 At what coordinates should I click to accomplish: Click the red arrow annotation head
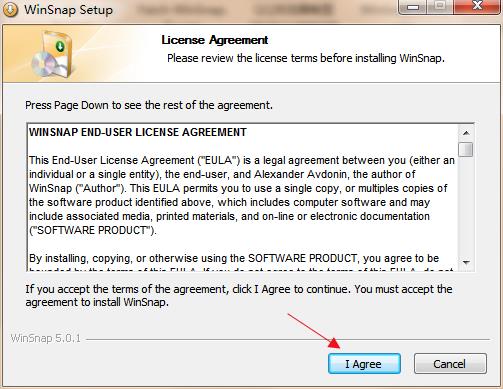[x=334, y=343]
